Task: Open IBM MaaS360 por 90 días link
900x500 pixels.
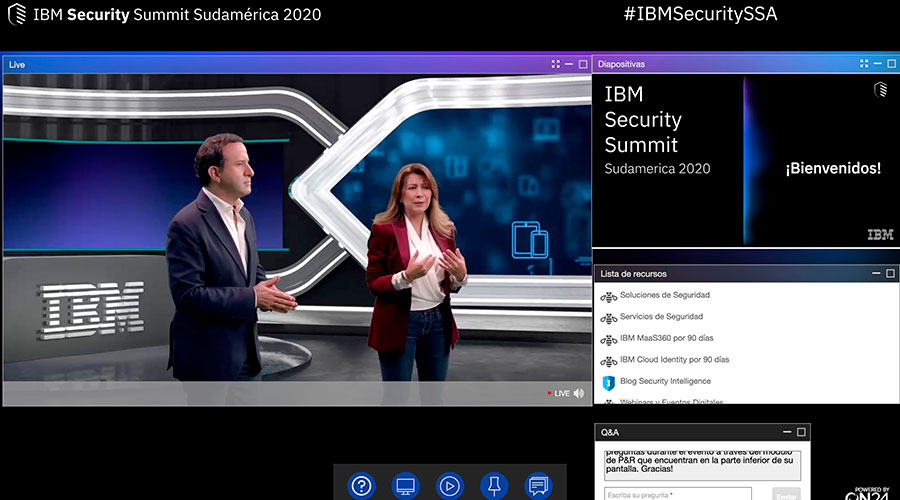Action: click(667, 338)
